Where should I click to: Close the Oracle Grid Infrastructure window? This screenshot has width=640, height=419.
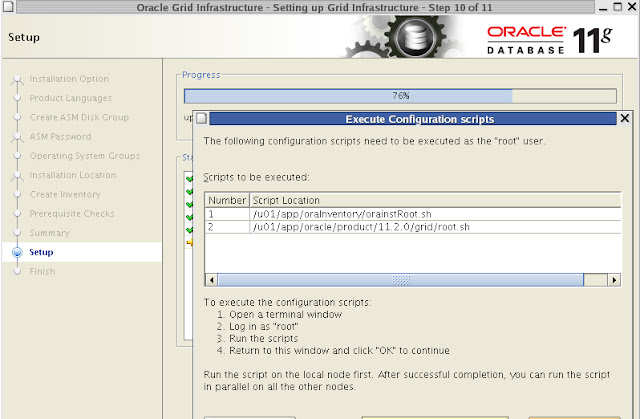pos(632,7)
